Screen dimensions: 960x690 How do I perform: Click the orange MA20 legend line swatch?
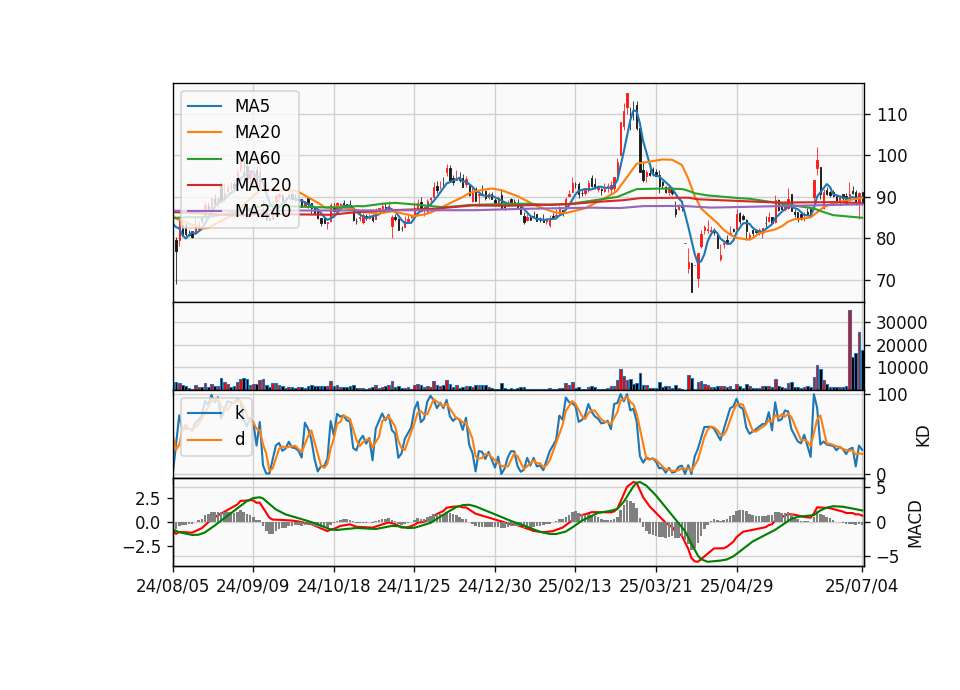pyautogui.click(x=204, y=132)
